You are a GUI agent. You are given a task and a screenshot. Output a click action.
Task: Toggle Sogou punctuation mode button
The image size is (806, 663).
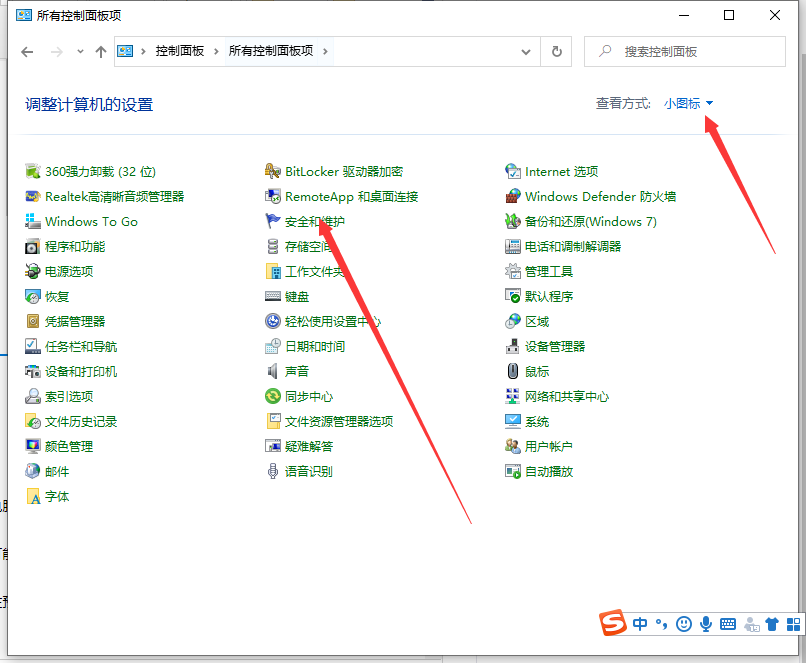(661, 624)
